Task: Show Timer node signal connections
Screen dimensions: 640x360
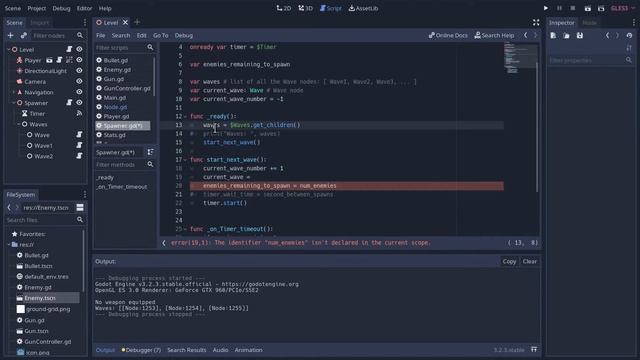Action: point(79,113)
